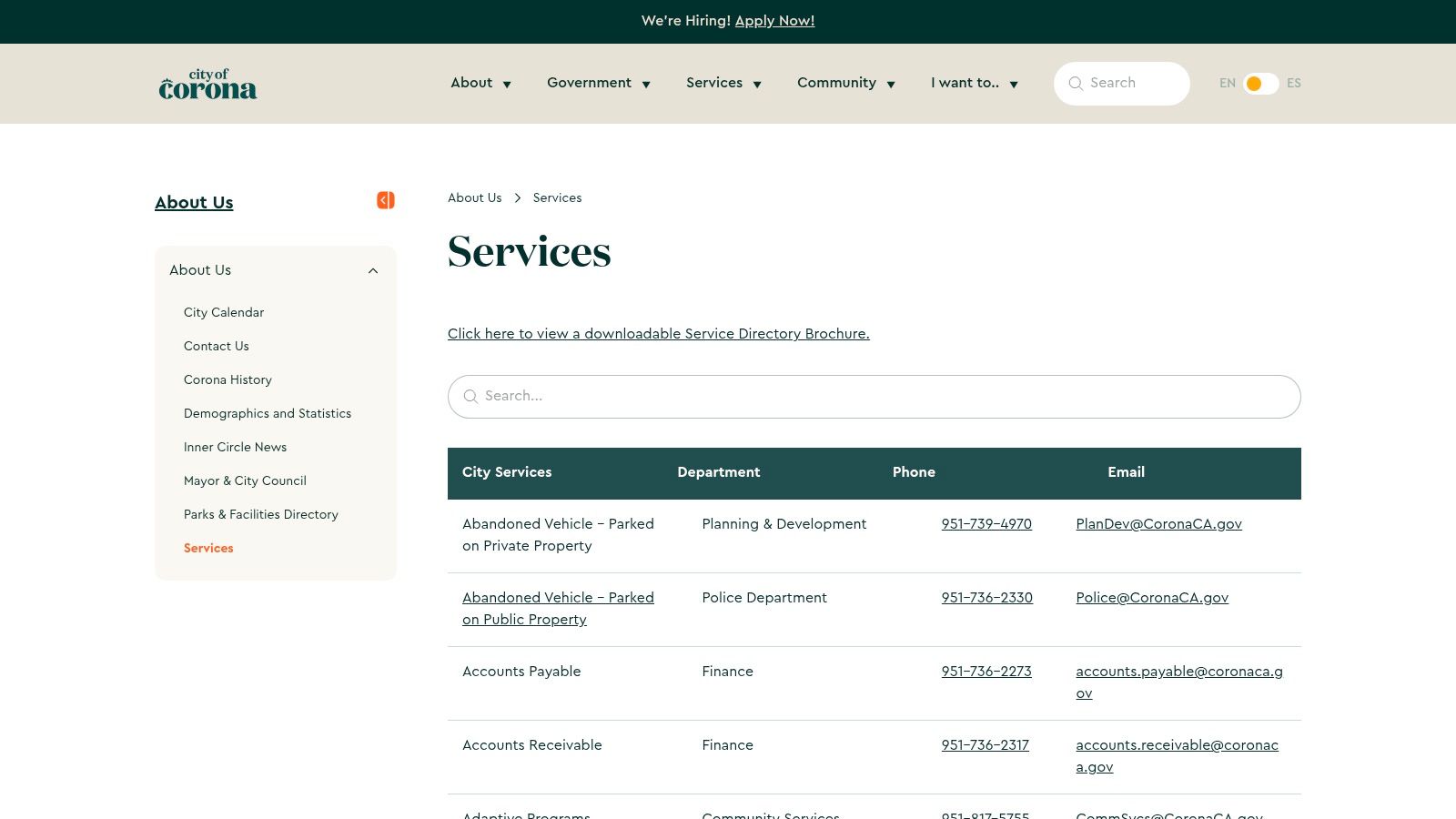1456x819 pixels.
Task: Open the Community dropdown menu
Action: [x=846, y=83]
